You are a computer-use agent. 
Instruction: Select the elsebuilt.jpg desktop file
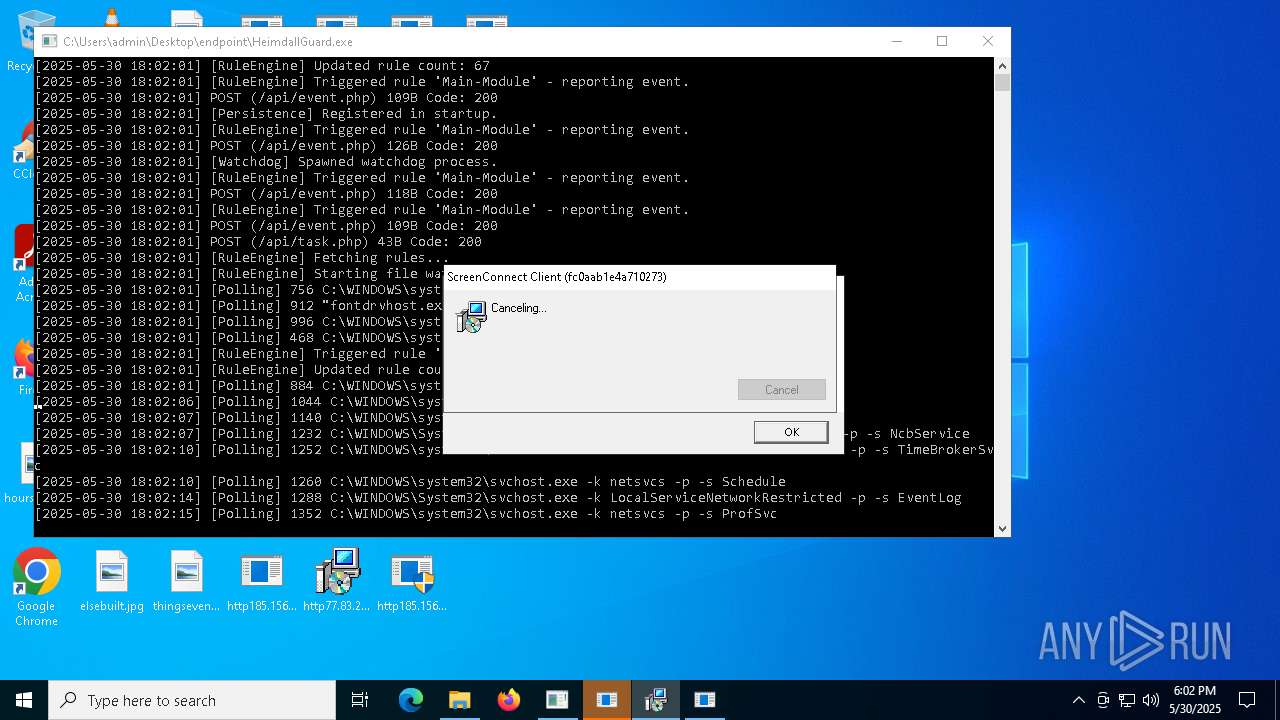tap(112, 581)
